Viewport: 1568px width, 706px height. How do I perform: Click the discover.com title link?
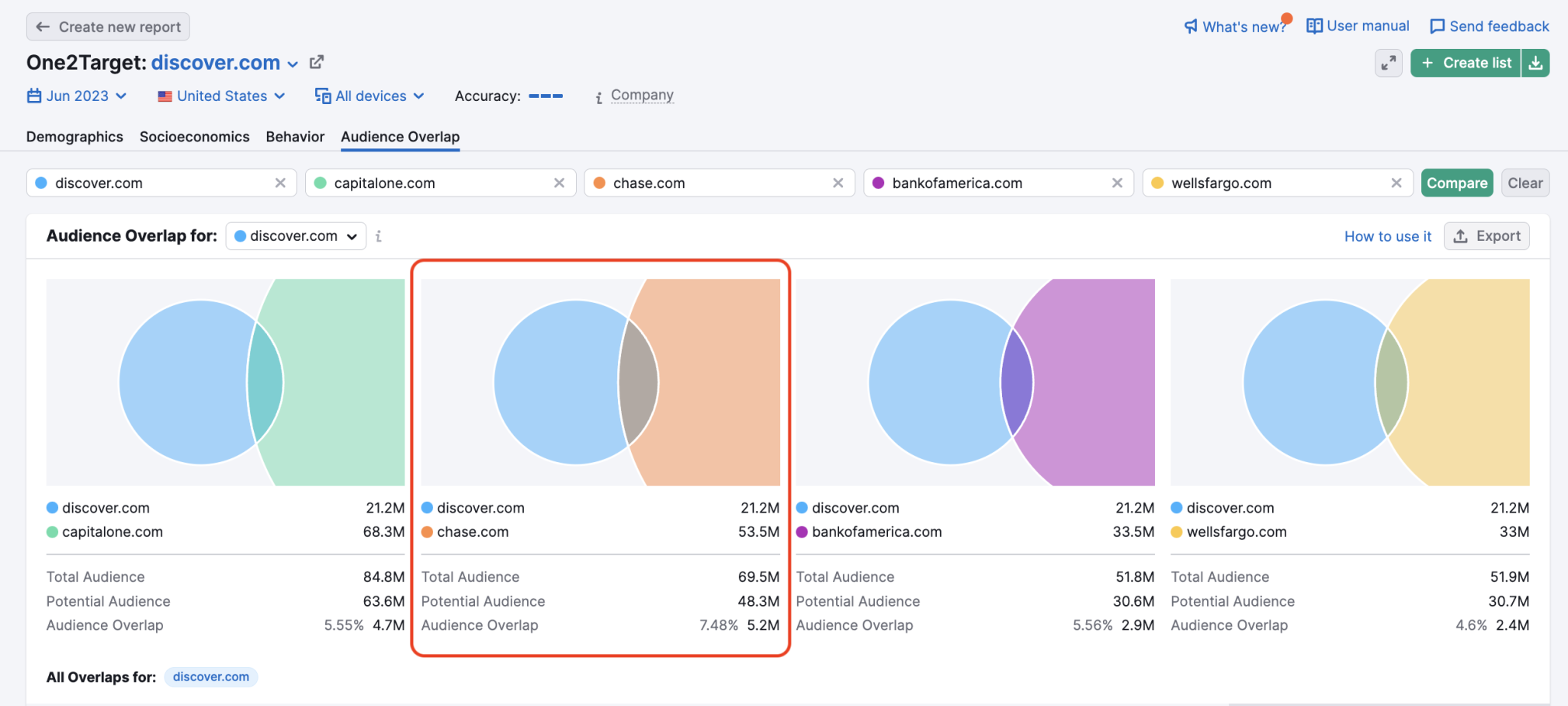click(x=216, y=62)
